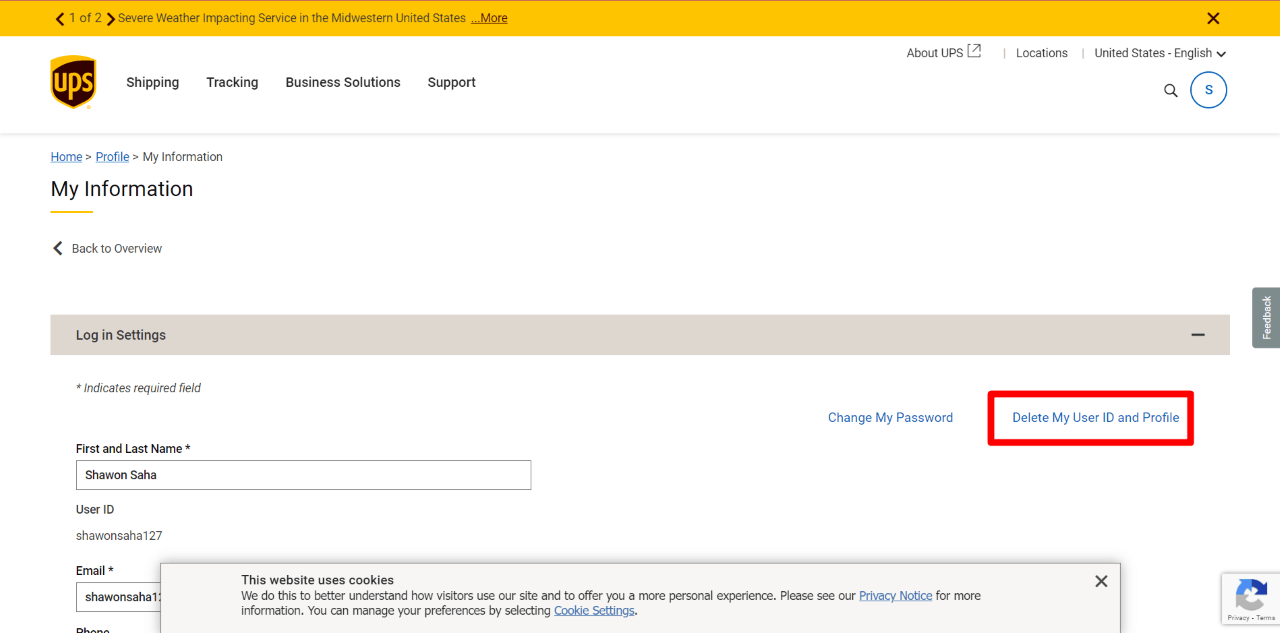1280x633 pixels.
Task: Collapse the Log in Settings section
Action: [1198, 335]
